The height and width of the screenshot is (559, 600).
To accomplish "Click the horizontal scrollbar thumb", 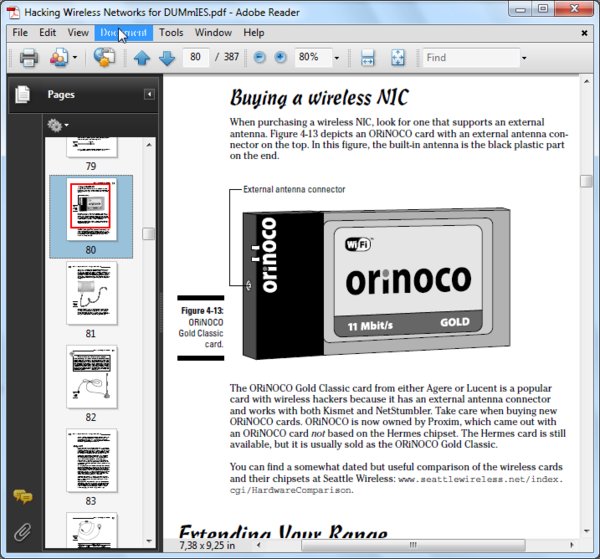I will (413, 544).
